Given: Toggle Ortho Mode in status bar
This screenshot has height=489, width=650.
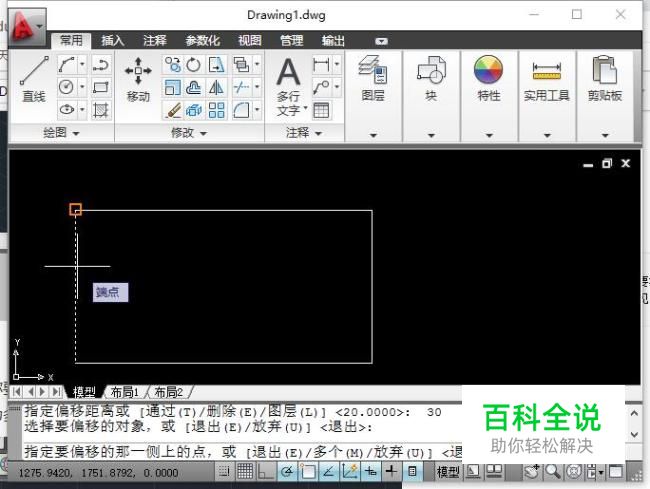Looking at the screenshot, I should click(x=266, y=471).
